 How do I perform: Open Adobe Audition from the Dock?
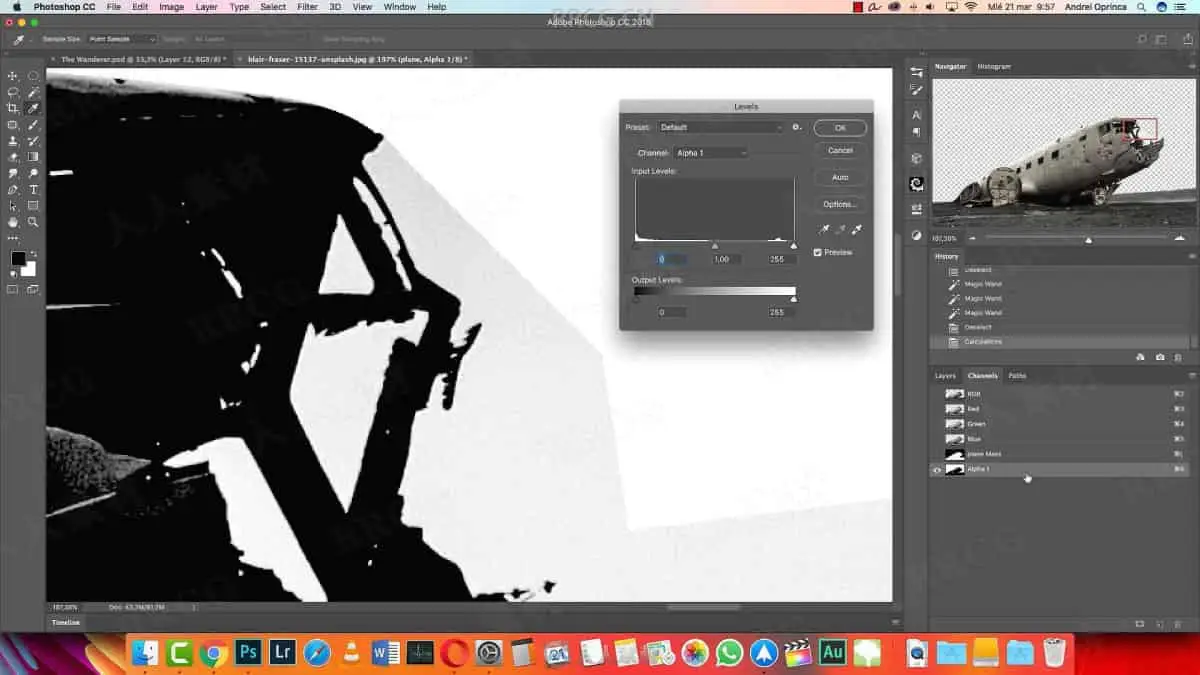click(x=832, y=653)
